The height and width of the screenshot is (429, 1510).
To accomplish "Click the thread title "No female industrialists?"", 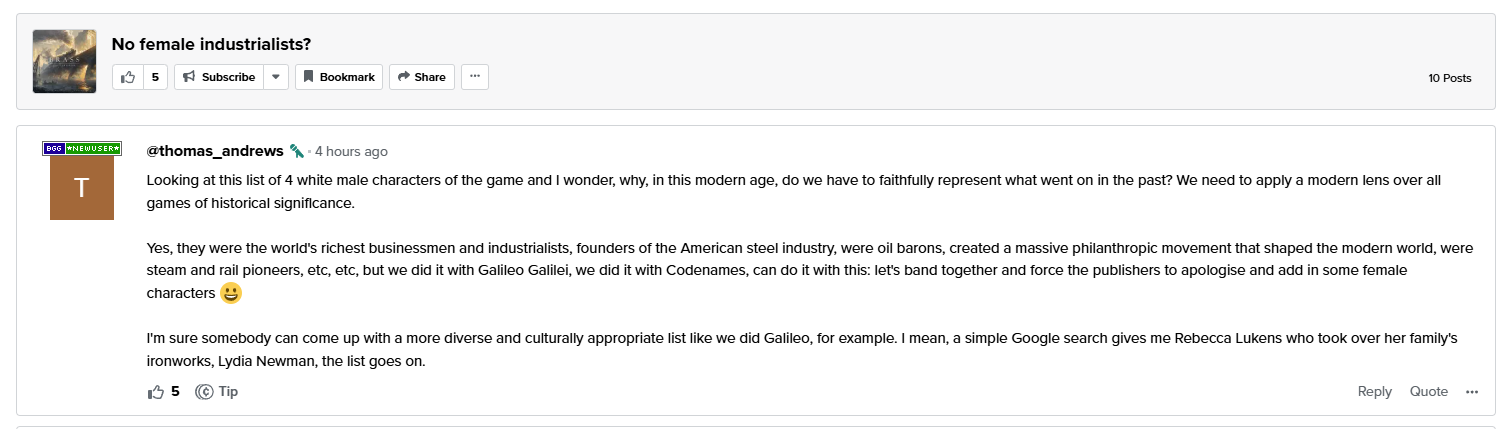I will coord(211,44).
